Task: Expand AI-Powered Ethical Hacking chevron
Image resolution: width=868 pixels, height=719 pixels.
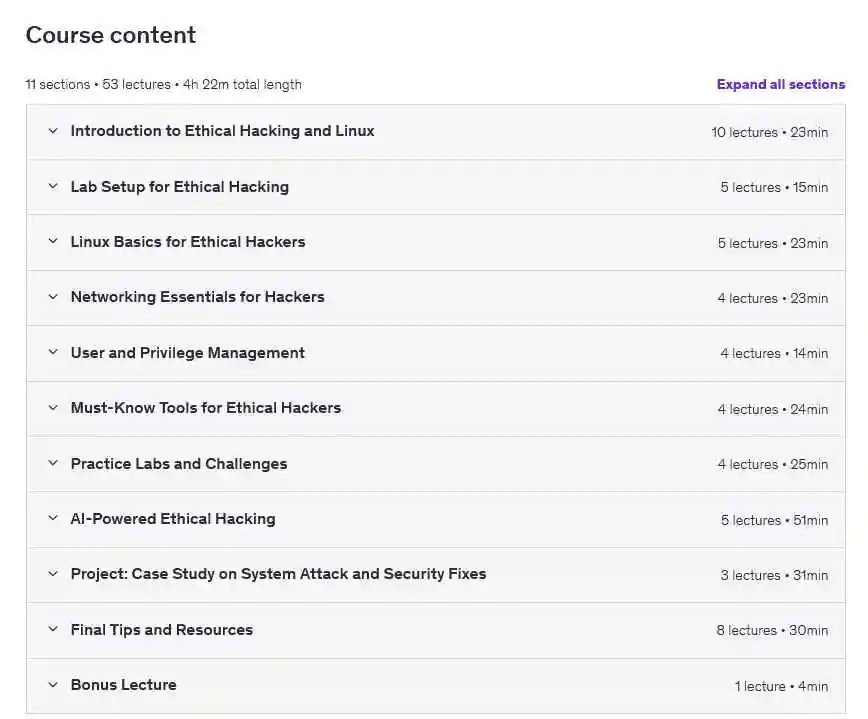Action: (53, 519)
